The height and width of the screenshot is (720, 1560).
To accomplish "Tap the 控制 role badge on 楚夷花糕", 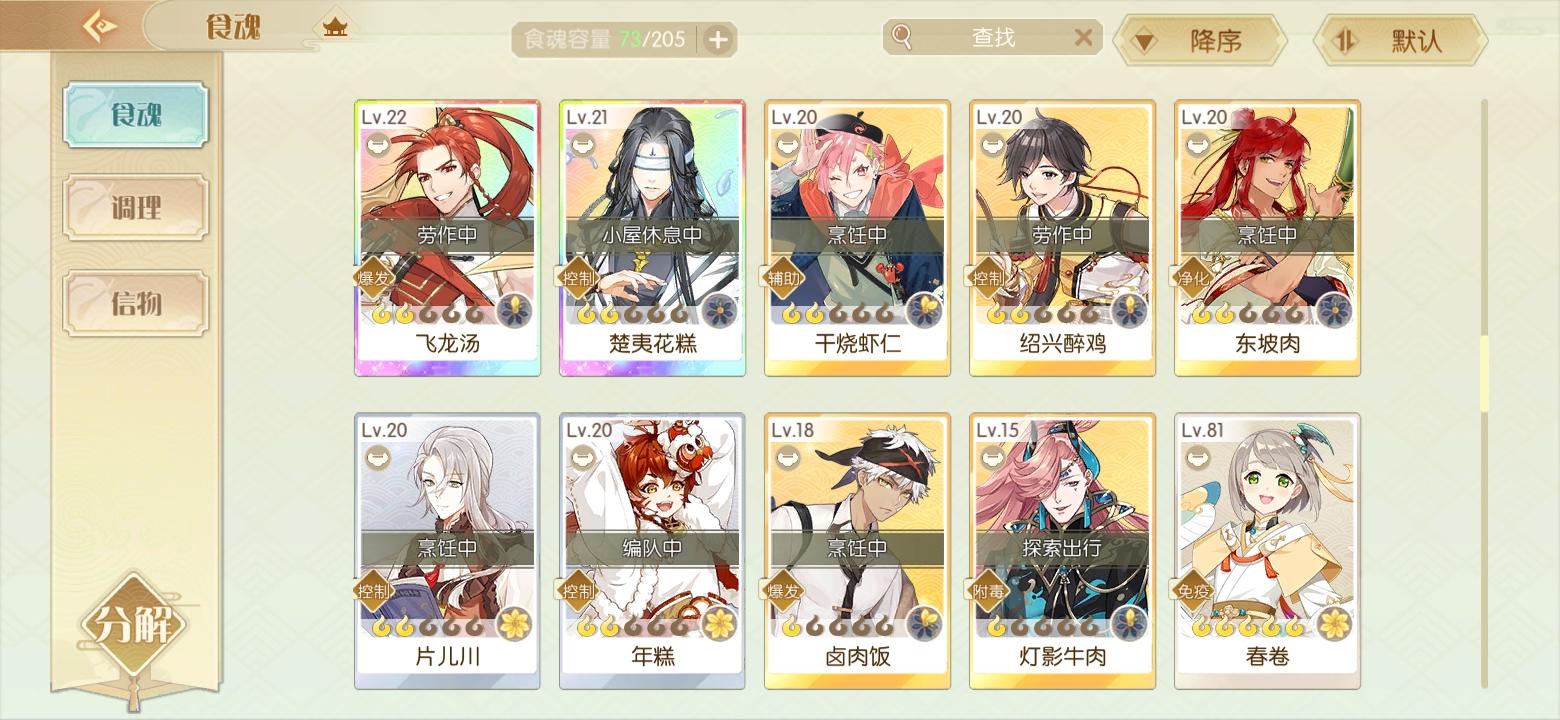I will coord(578,278).
